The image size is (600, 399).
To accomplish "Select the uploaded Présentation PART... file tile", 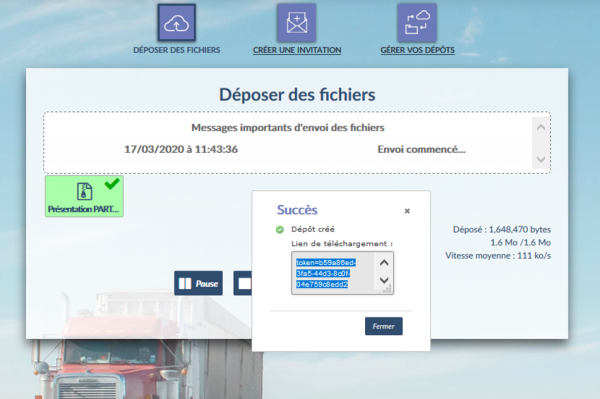I will coord(84,196).
